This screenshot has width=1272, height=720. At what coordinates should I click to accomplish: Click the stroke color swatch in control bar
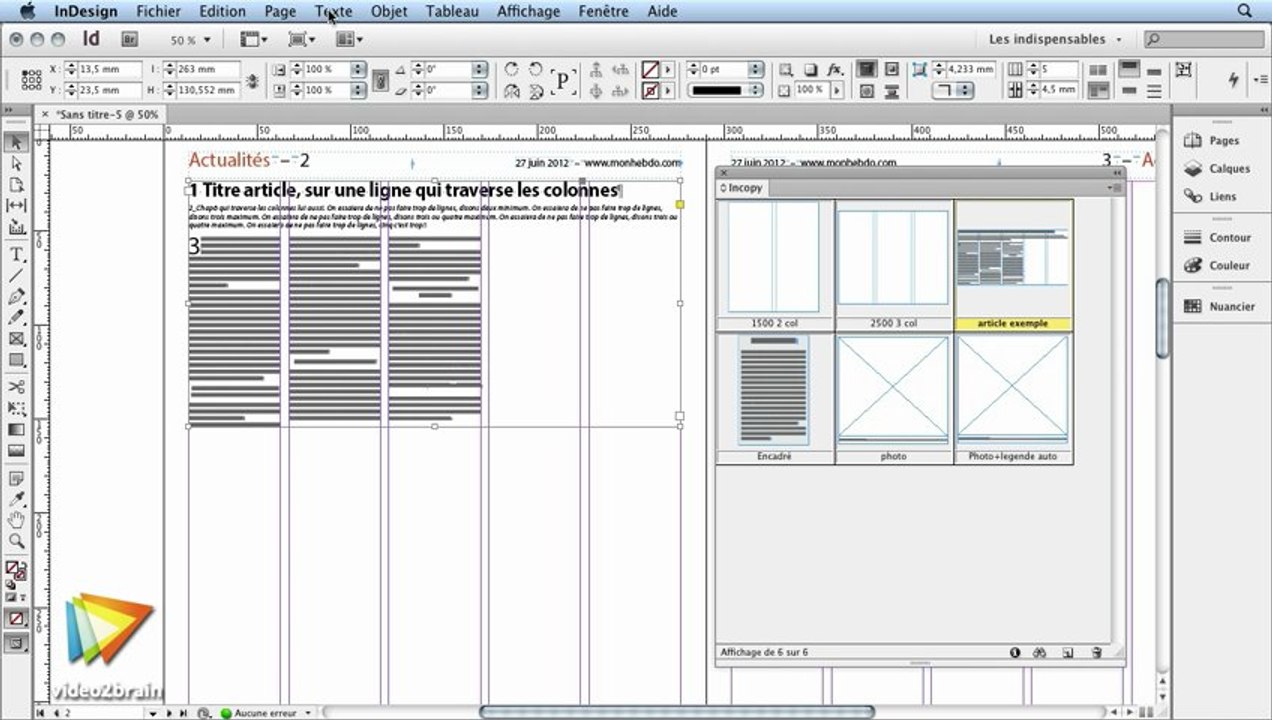650,90
